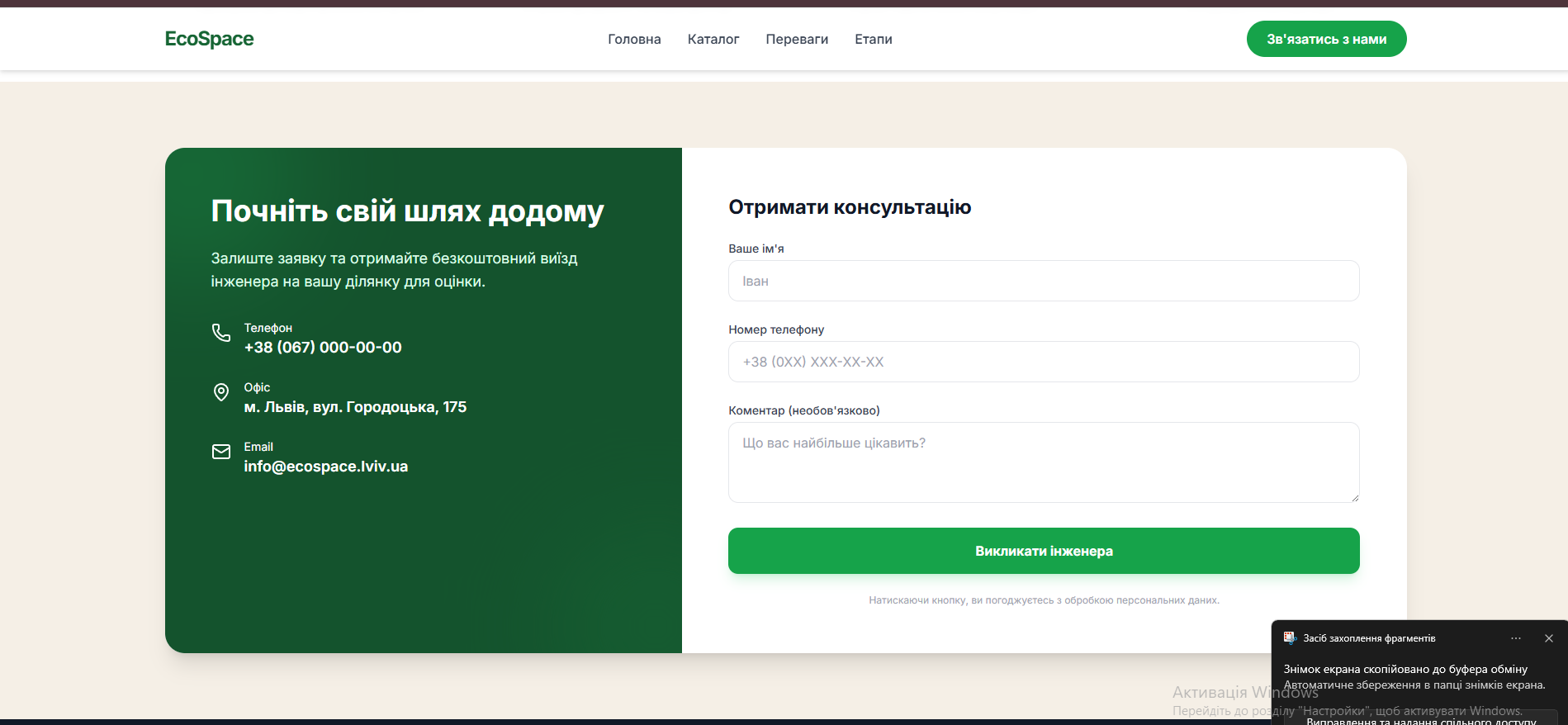This screenshot has width=1568, height=725.
Task: Go to the Головна menu item
Action: coord(634,39)
